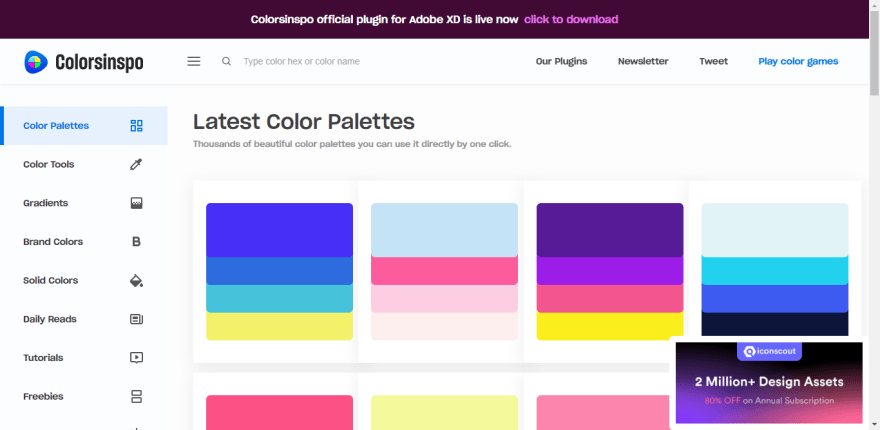The height and width of the screenshot is (430, 880).
Task: Click the Colorsinspo logo icon
Action: click(x=36, y=62)
